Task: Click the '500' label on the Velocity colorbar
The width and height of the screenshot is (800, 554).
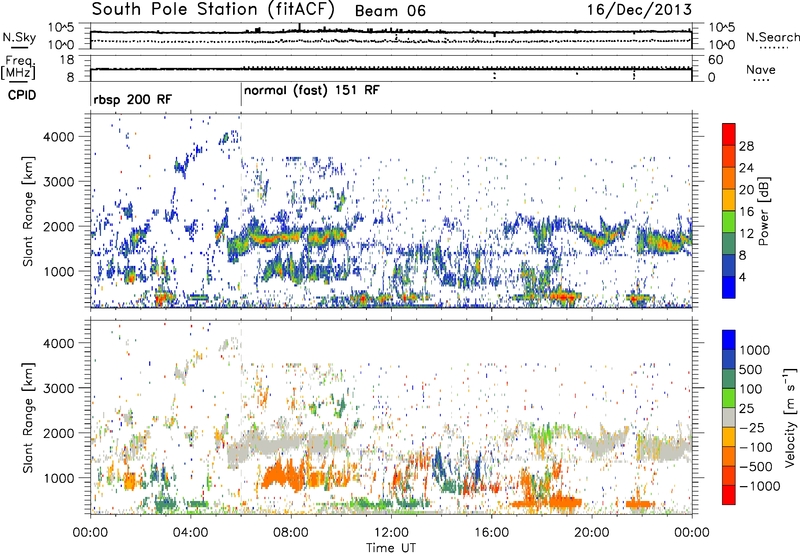Action: click(751, 370)
